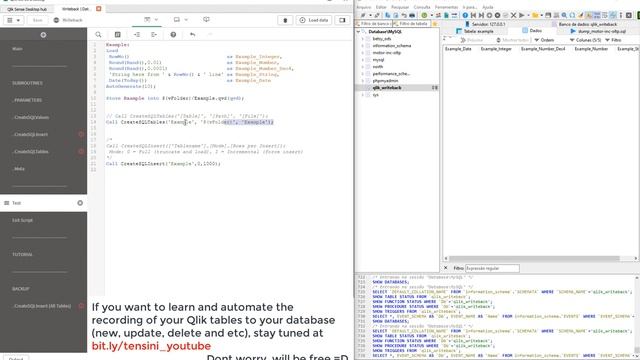Select the .CreateSQLInsert (All Tables) section
This screenshot has width=640, height=360.
pyautogui.click(x=43, y=306)
